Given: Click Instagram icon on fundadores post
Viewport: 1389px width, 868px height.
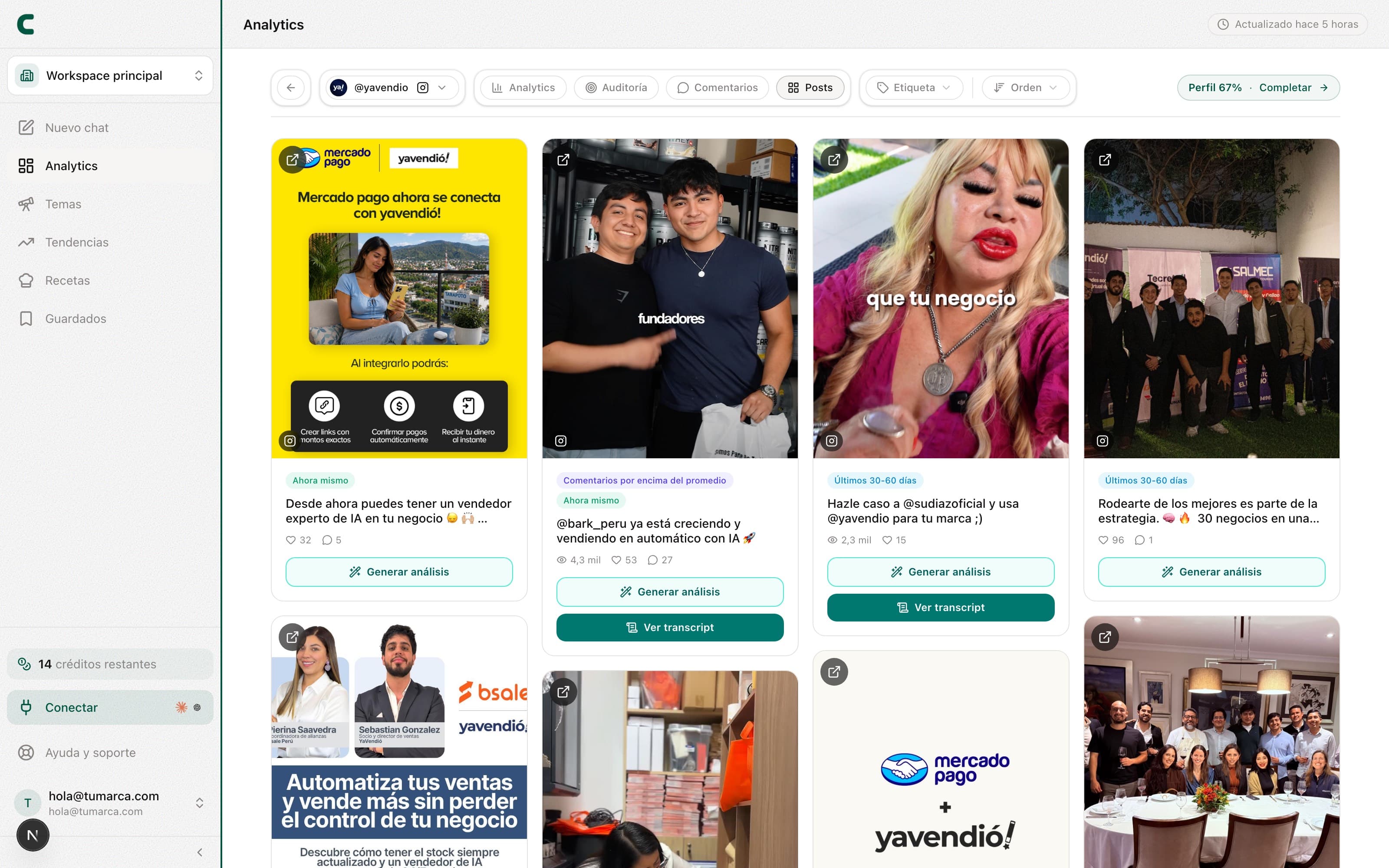Looking at the screenshot, I should point(561,441).
